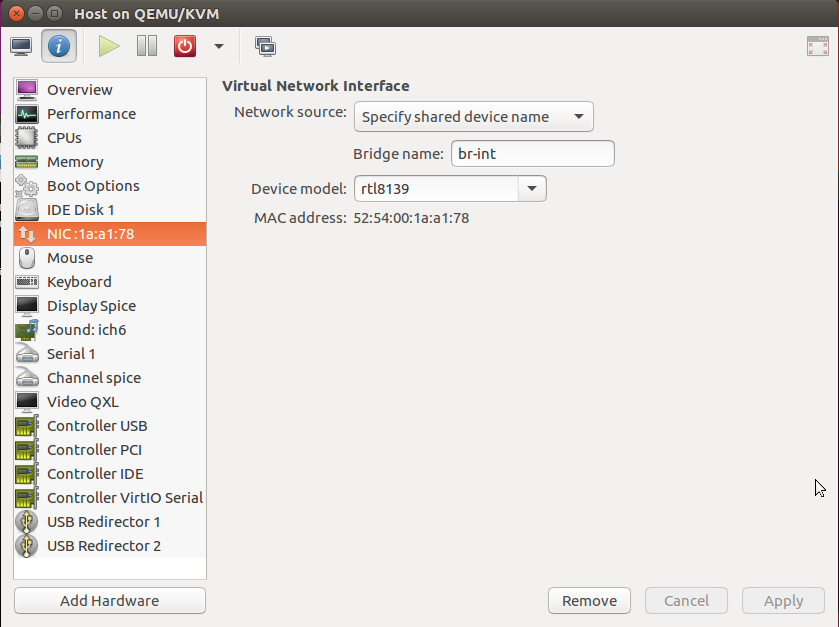Screen dimensions: 839x627
Task: Select Channel spice entry
Action: 110,378
